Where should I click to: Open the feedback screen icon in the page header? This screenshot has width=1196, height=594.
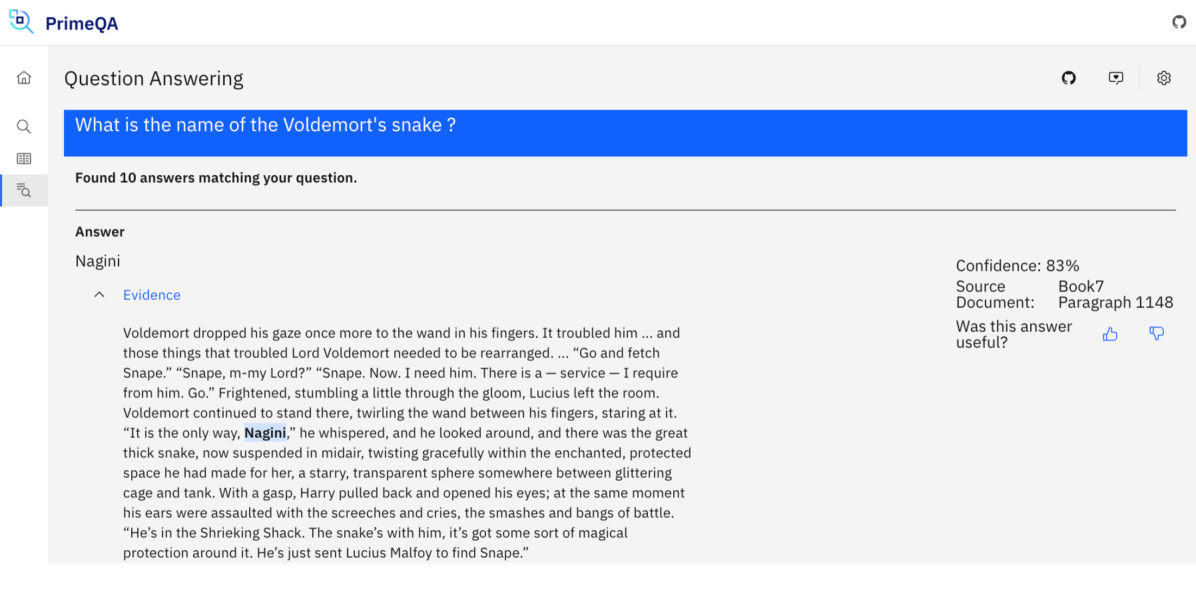1116,78
